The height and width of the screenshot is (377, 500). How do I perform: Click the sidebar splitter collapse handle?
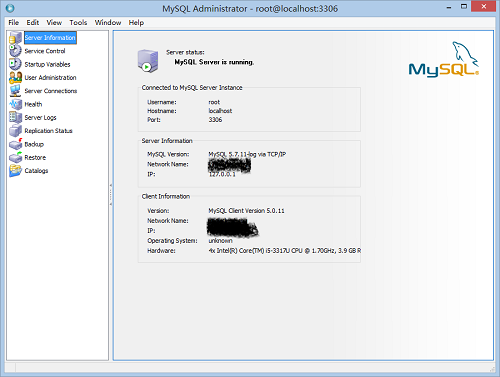click(x=111, y=194)
